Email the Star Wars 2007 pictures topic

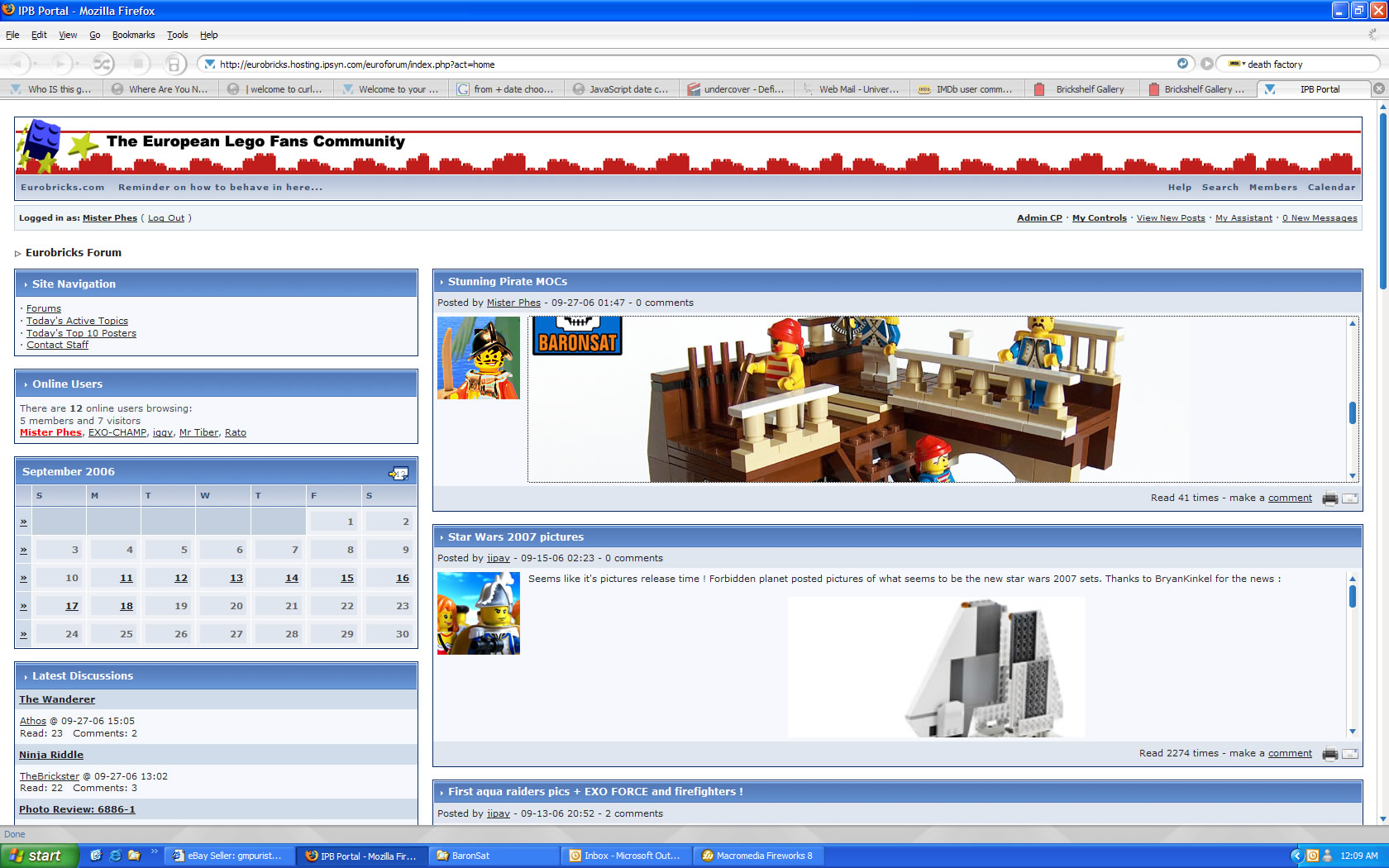coord(1351,753)
